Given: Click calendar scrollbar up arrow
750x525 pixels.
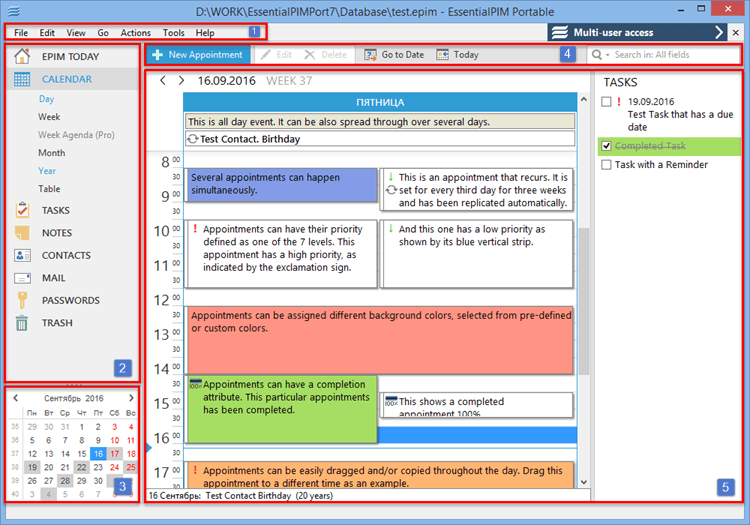Looking at the screenshot, I should pyautogui.click(x=584, y=99).
